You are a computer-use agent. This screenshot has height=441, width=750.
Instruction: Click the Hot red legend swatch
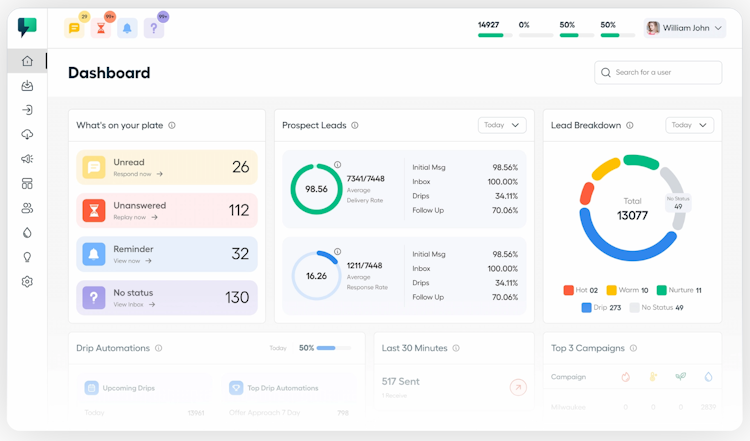click(x=568, y=290)
